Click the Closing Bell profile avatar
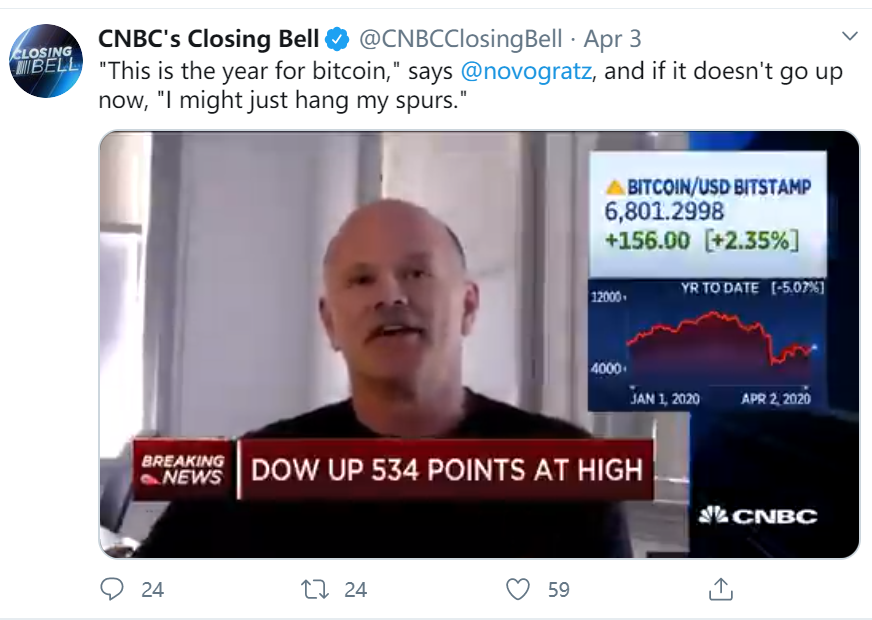 (x=46, y=63)
